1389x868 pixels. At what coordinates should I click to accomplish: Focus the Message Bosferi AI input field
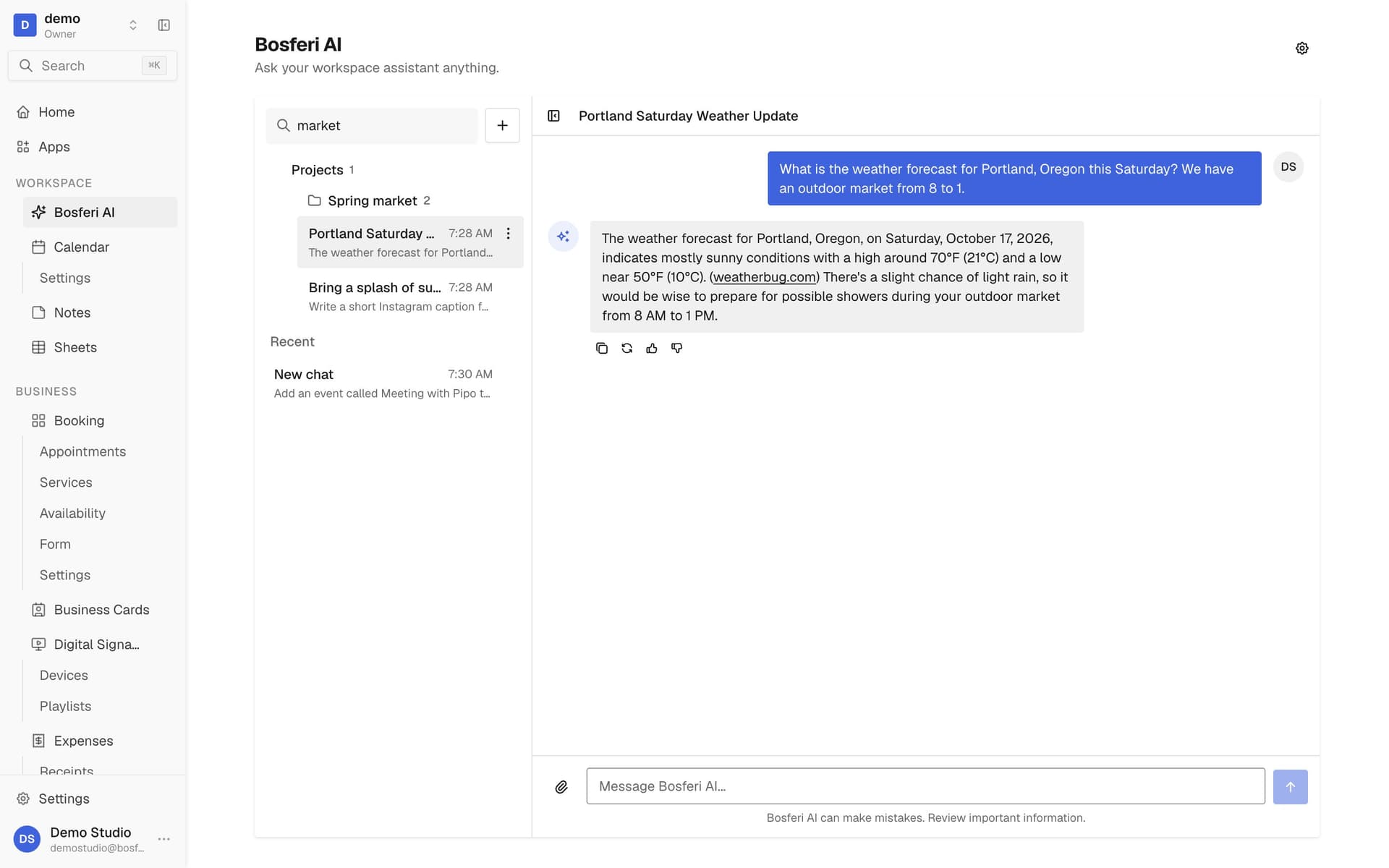[x=925, y=786]
